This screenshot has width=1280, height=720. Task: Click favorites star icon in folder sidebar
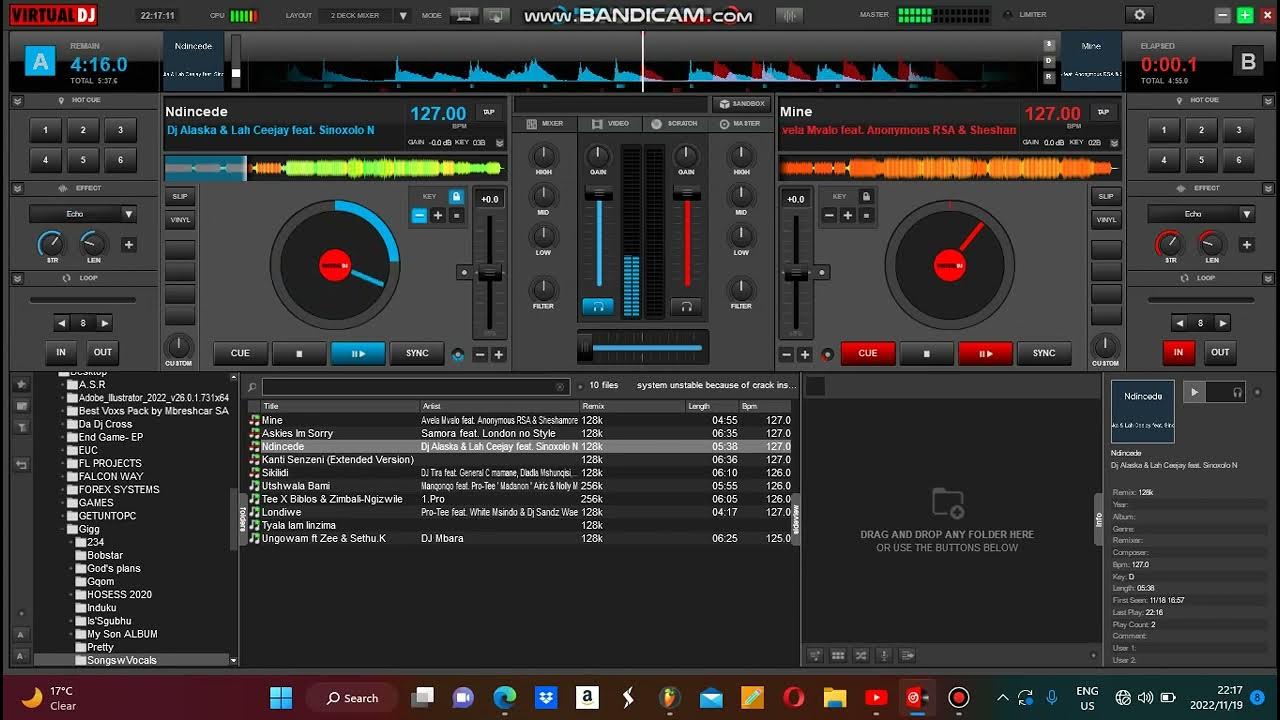pyautogui.click(x=22, y=384)
